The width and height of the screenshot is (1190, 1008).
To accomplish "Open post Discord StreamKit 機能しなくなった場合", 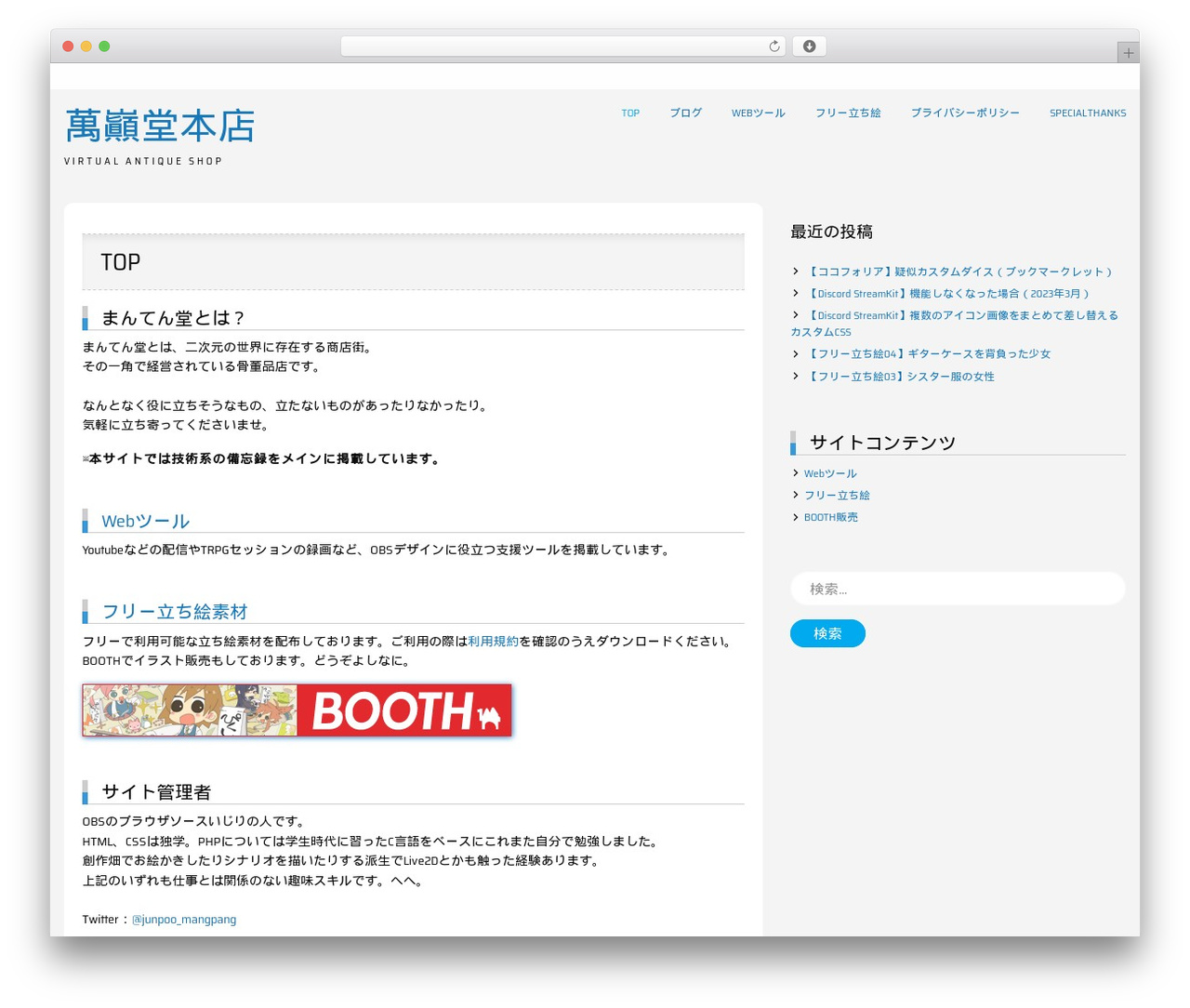I will coord(947,294).
